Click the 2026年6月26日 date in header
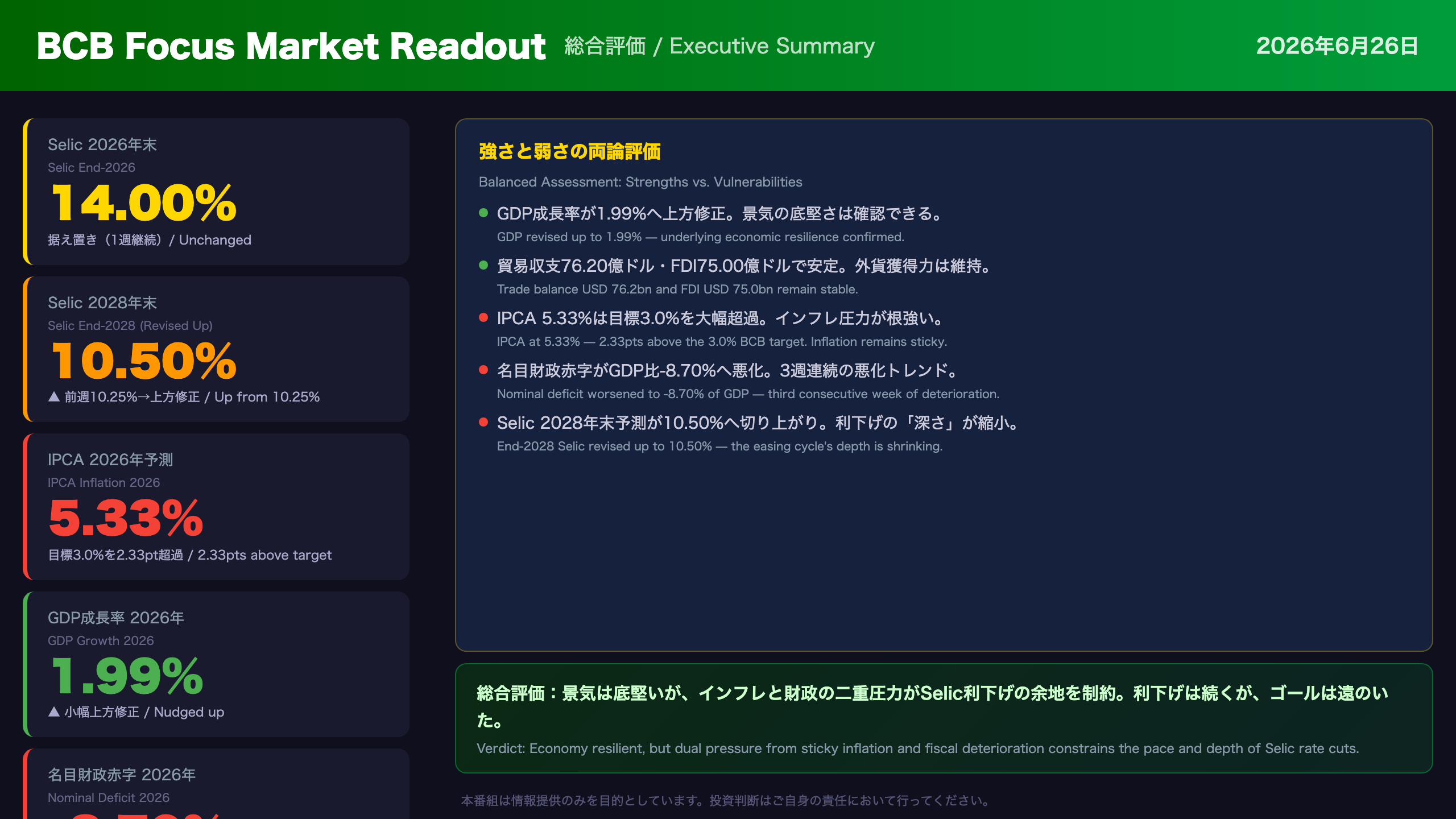The width and height of the screenshot is (1456, 819). 1337,46
